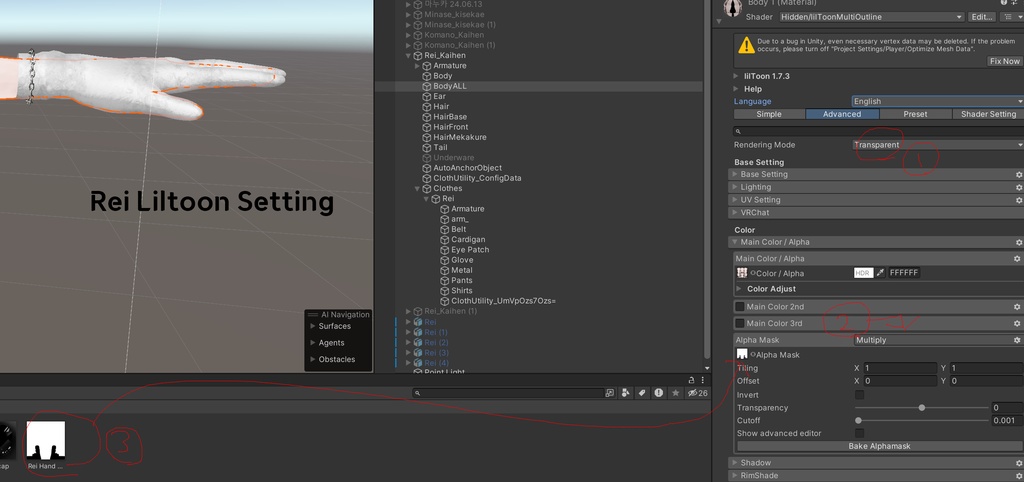1024x482 pixels.
Task: Click the lilToon property search field
Action: 878,131
